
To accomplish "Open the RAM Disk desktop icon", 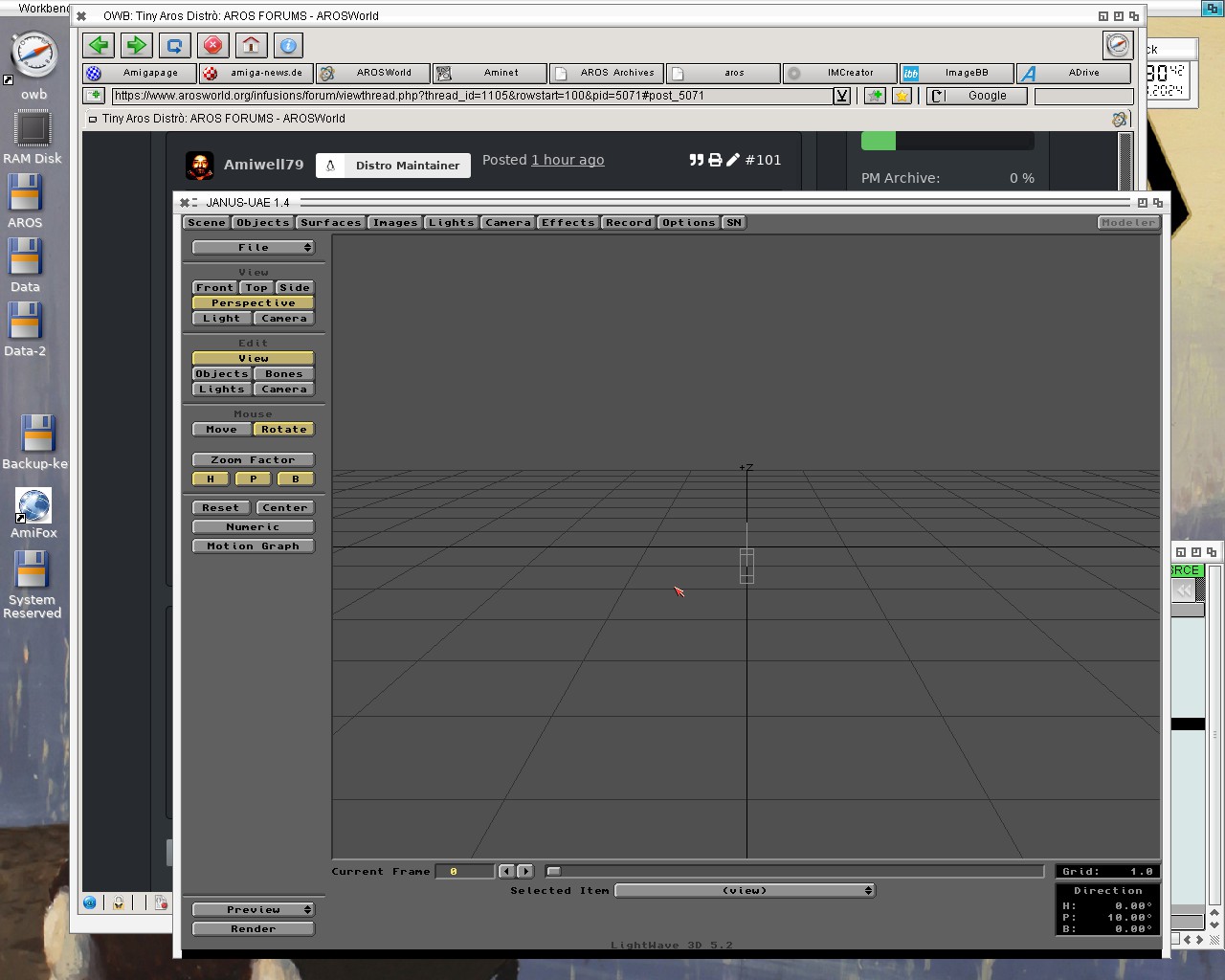I will [33, 128].
